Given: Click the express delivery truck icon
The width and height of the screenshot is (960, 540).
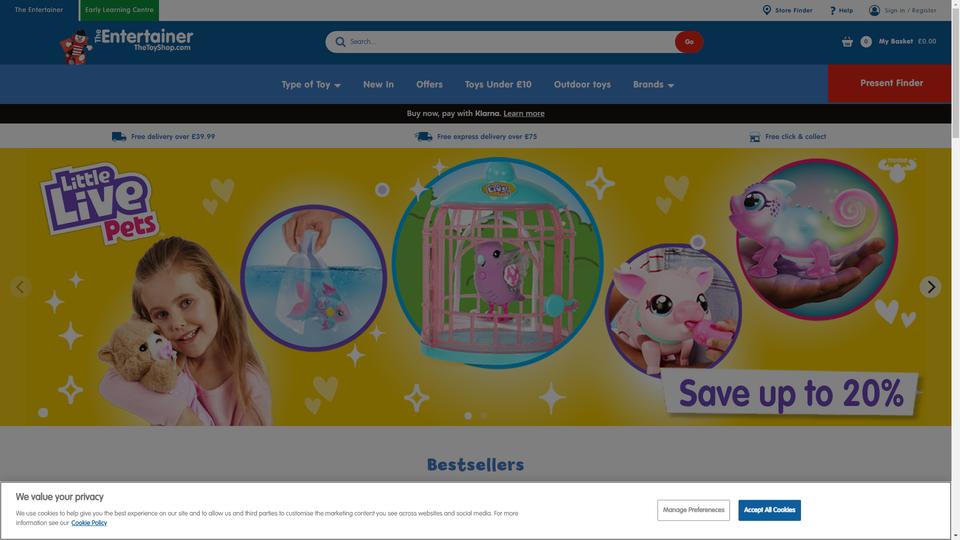Looking at the screenshot, I should click(x=424, y=137).
